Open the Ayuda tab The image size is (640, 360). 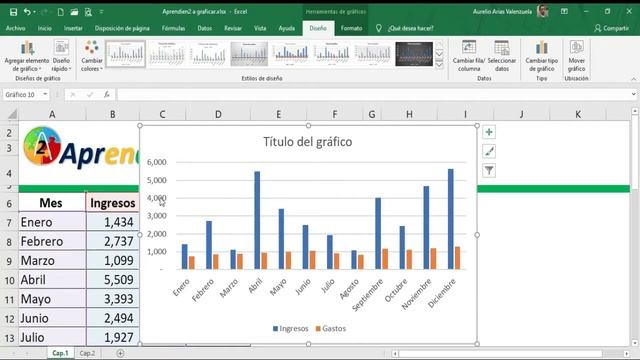287,28
